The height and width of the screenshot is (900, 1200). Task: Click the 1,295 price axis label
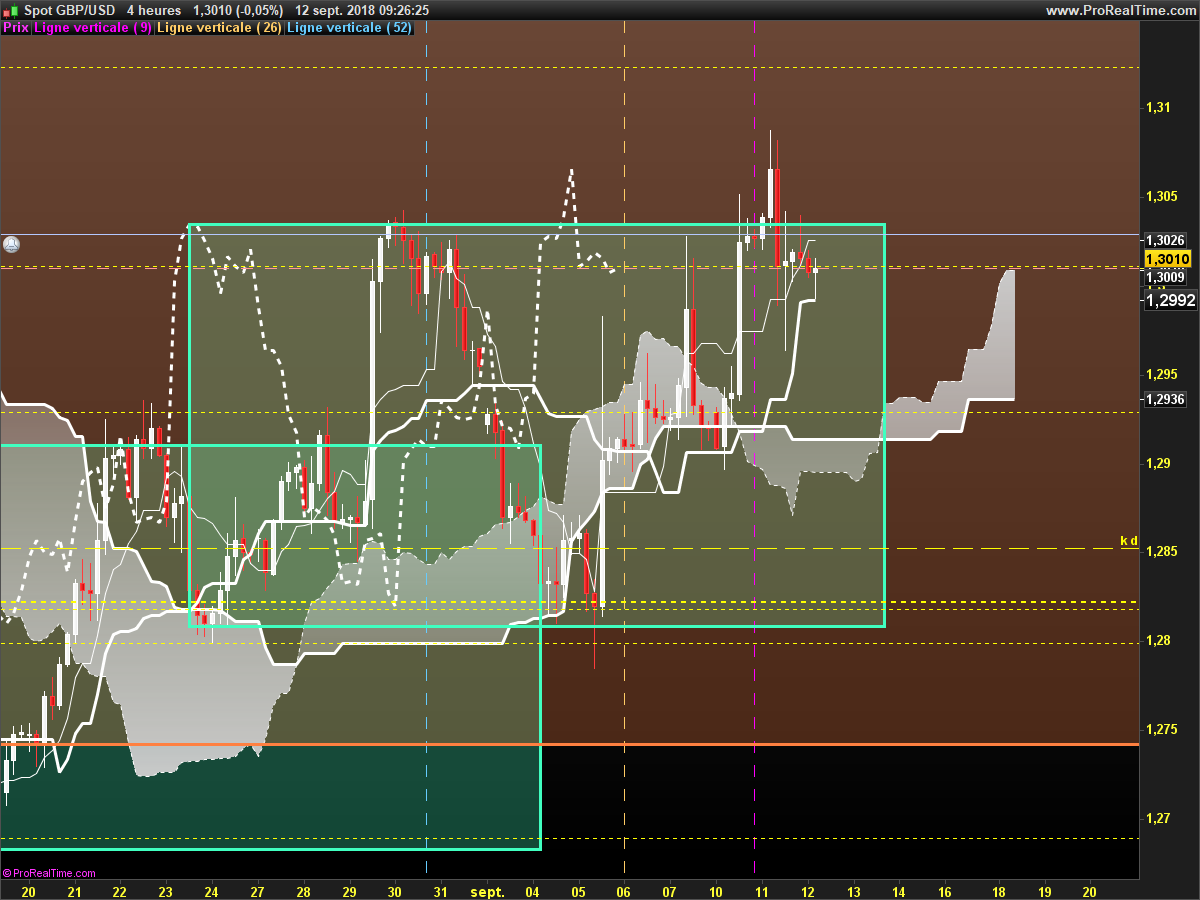(1161, 374)
